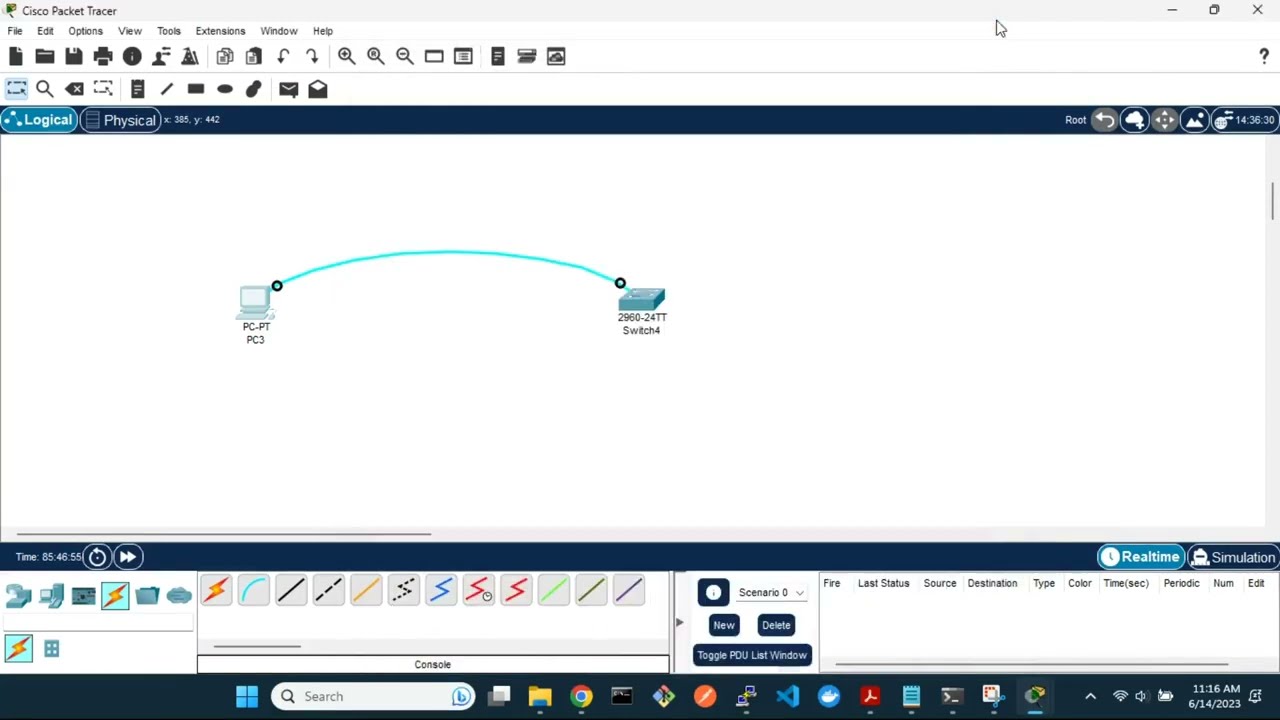Create a new network file
This screenshot has width=1280, height=720.
(x=16, y=56)
